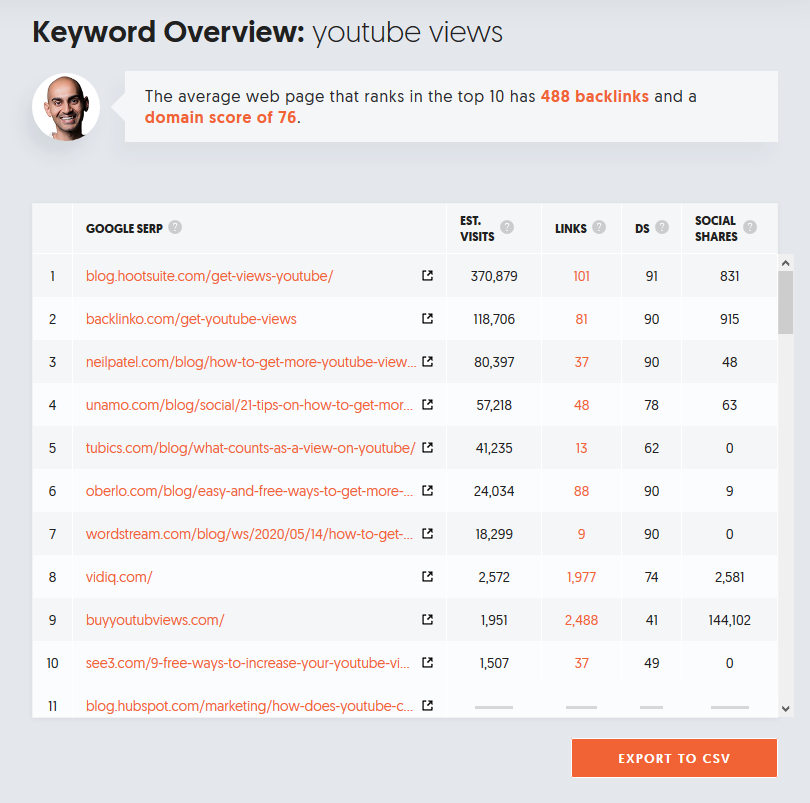Click help icon next to Links header
Viewport: 810px width, 803px height.
(x=599, y=227)
